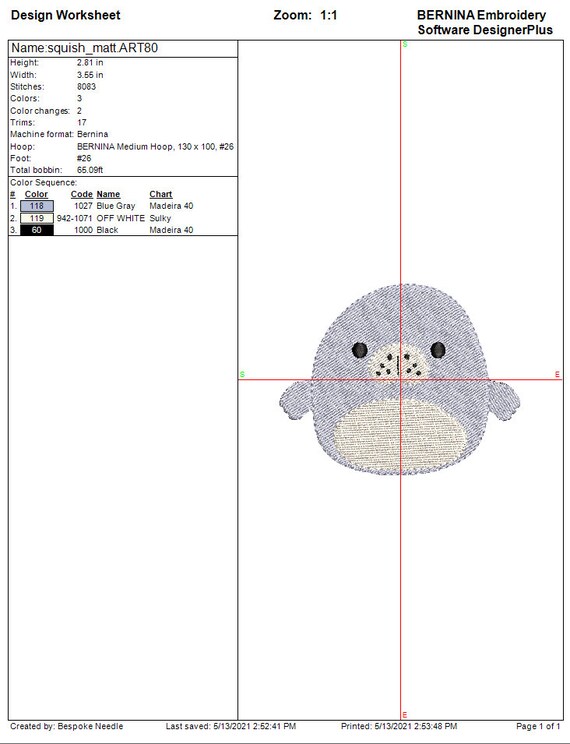The image size is (570, 744).
Task: Click the Color column header
Action: (x=37, y=194)
